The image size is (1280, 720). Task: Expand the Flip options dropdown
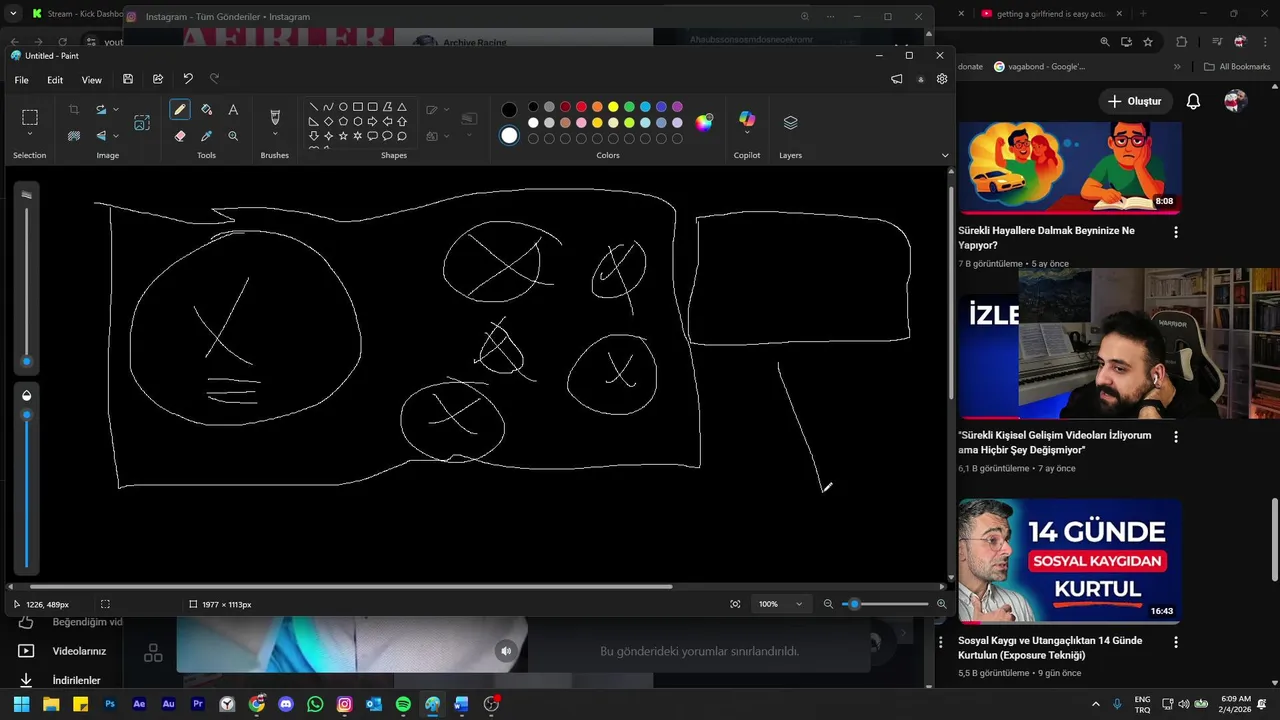[x=116, y=136]
